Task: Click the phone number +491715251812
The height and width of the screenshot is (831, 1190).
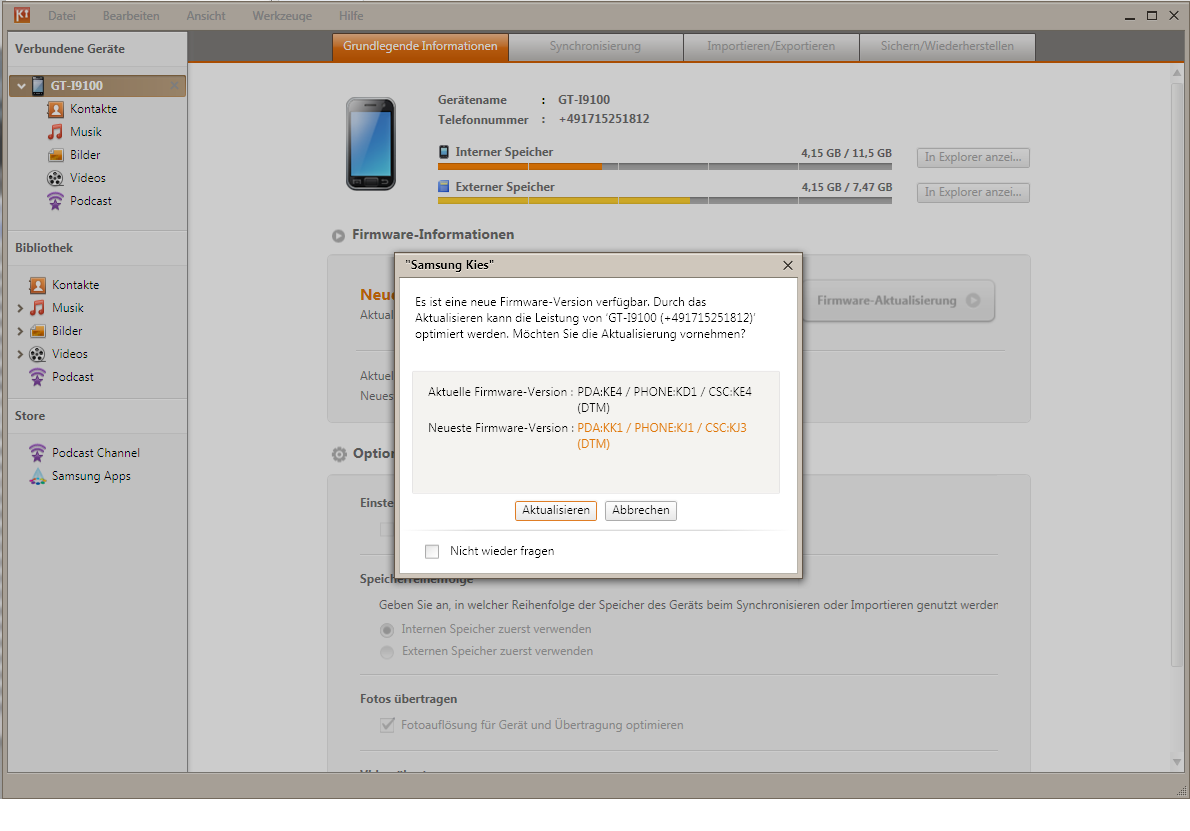Action: 604,119
